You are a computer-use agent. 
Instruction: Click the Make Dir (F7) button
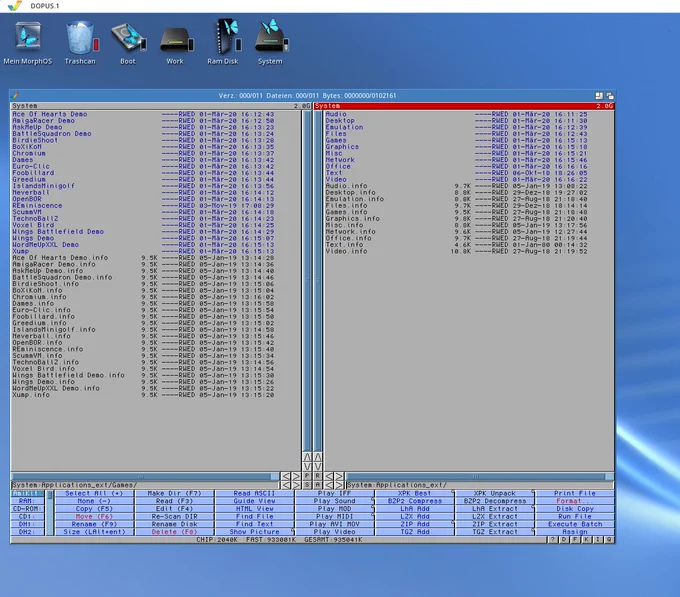(175, 493)
